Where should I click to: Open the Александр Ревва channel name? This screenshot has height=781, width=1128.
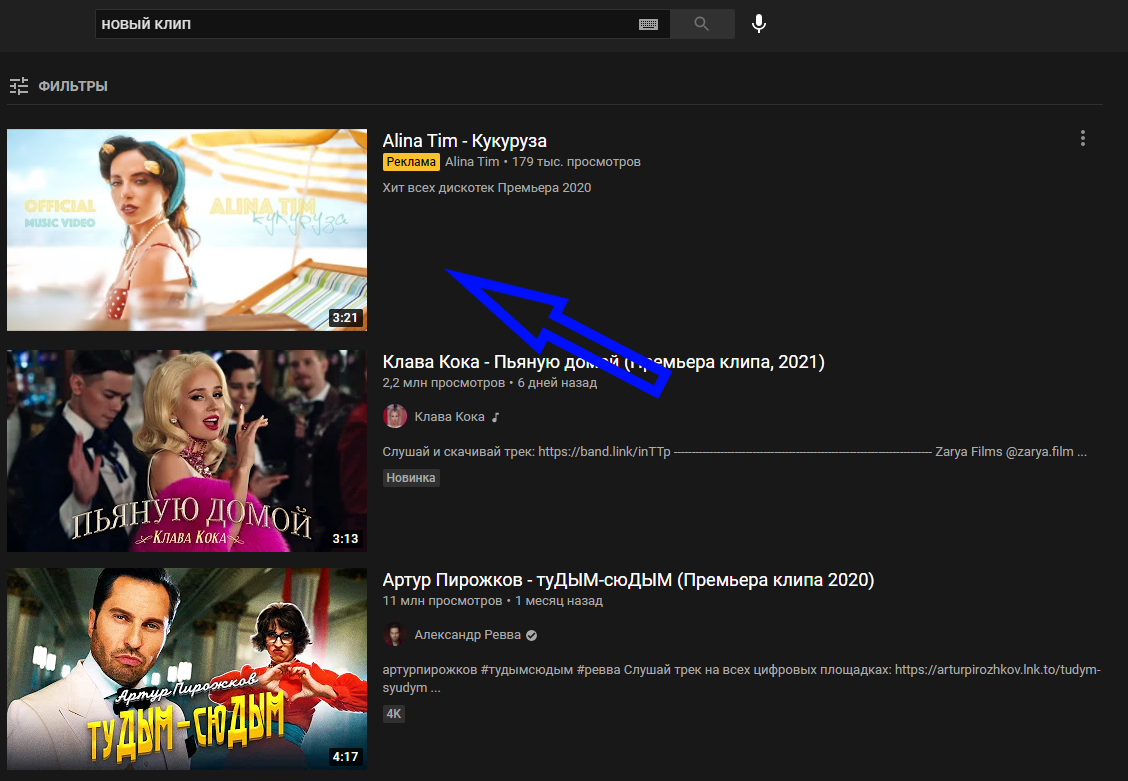[468, 635]
